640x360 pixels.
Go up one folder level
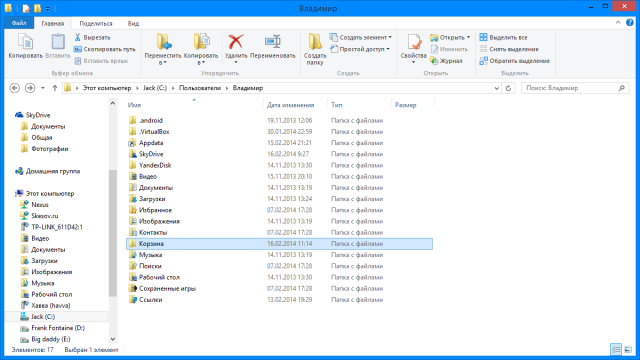[55, 88]
